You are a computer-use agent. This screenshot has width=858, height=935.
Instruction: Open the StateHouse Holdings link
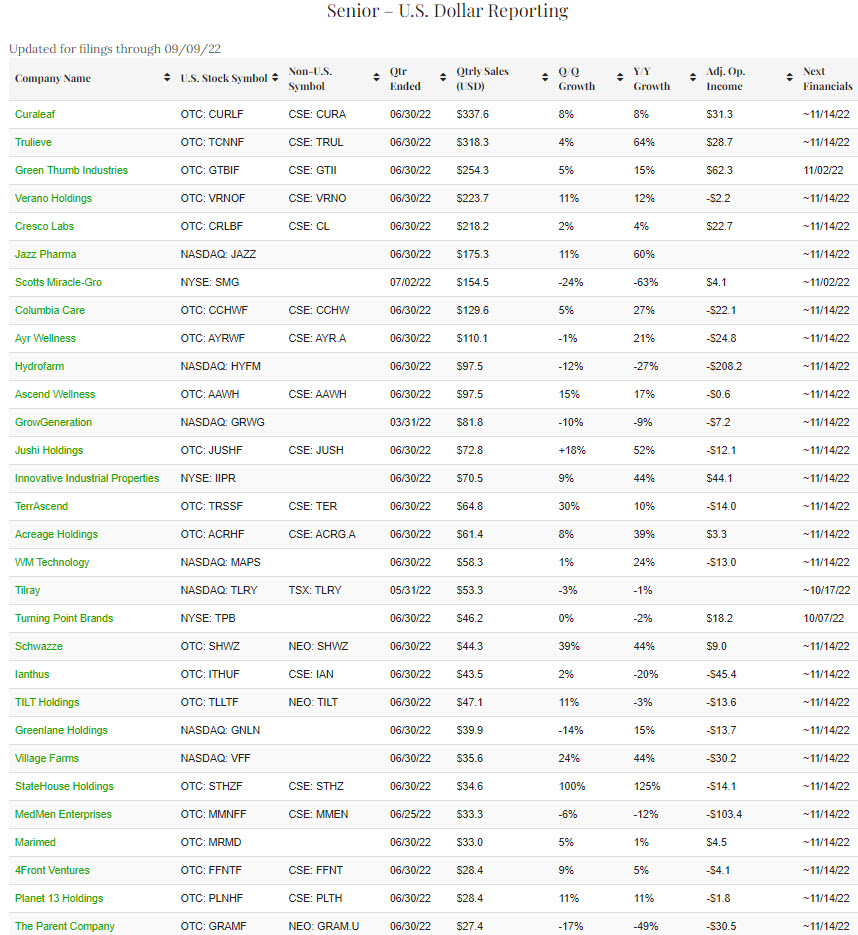coord(64,786)
